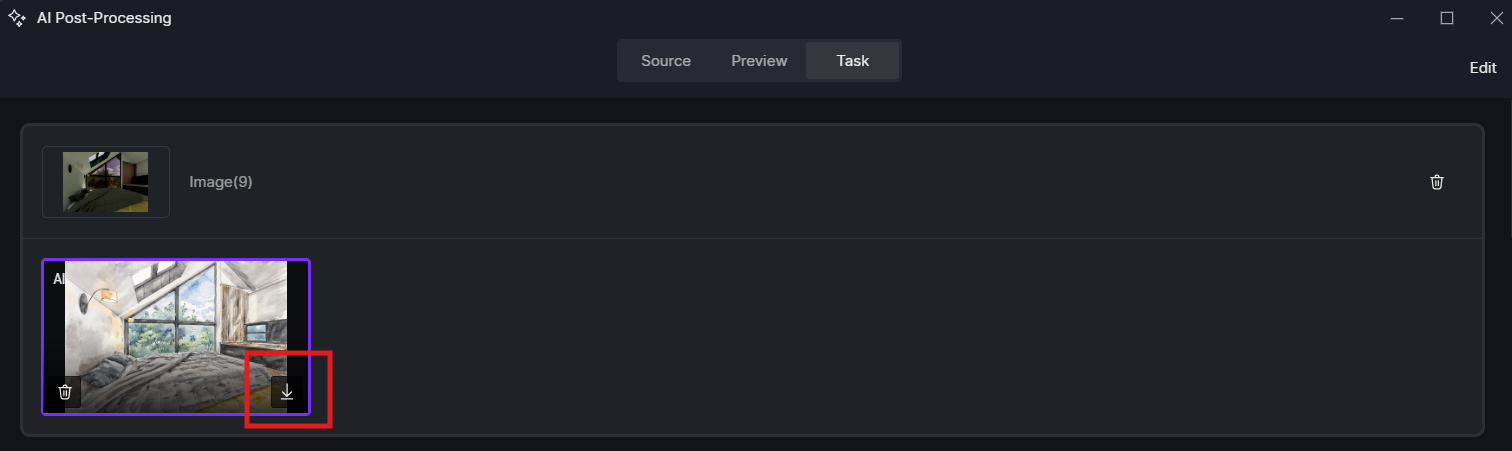The height and width of the screenshot is (451, 1512).
Task: Select the watercolor bedroom result thumbnail
Action: [176, 320]
